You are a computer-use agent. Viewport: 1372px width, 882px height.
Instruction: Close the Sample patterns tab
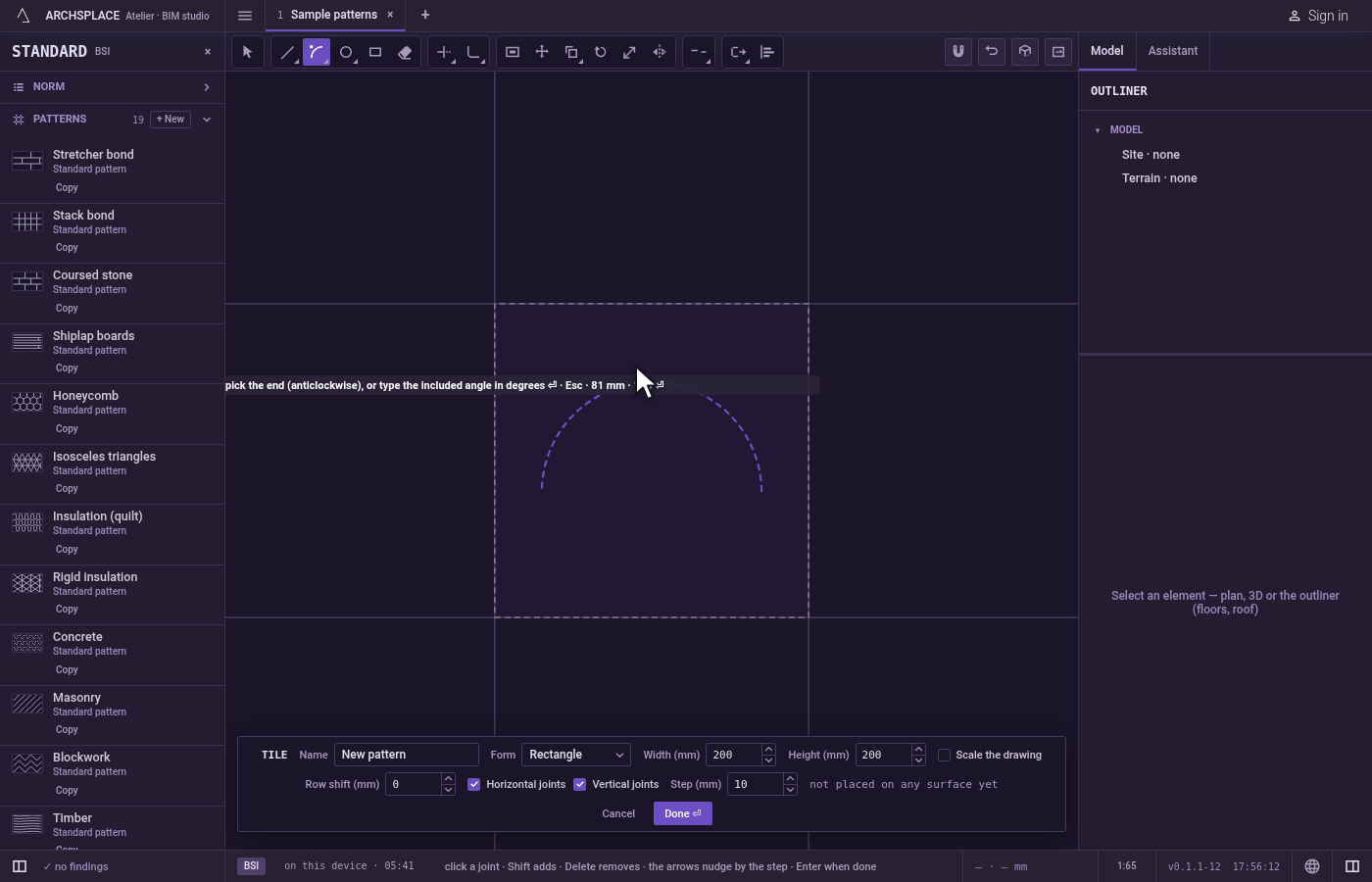pos(390,15)
